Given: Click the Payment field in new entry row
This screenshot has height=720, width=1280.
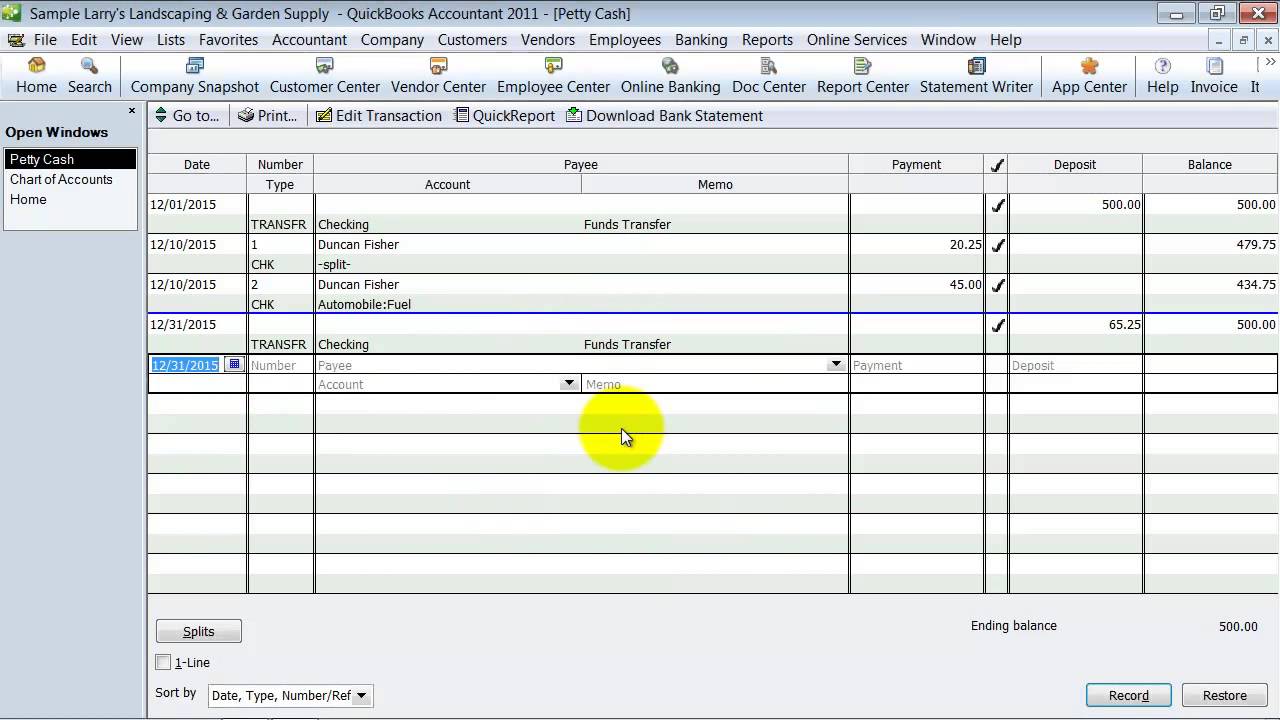Looking at the screenshot, I should 916,365.
